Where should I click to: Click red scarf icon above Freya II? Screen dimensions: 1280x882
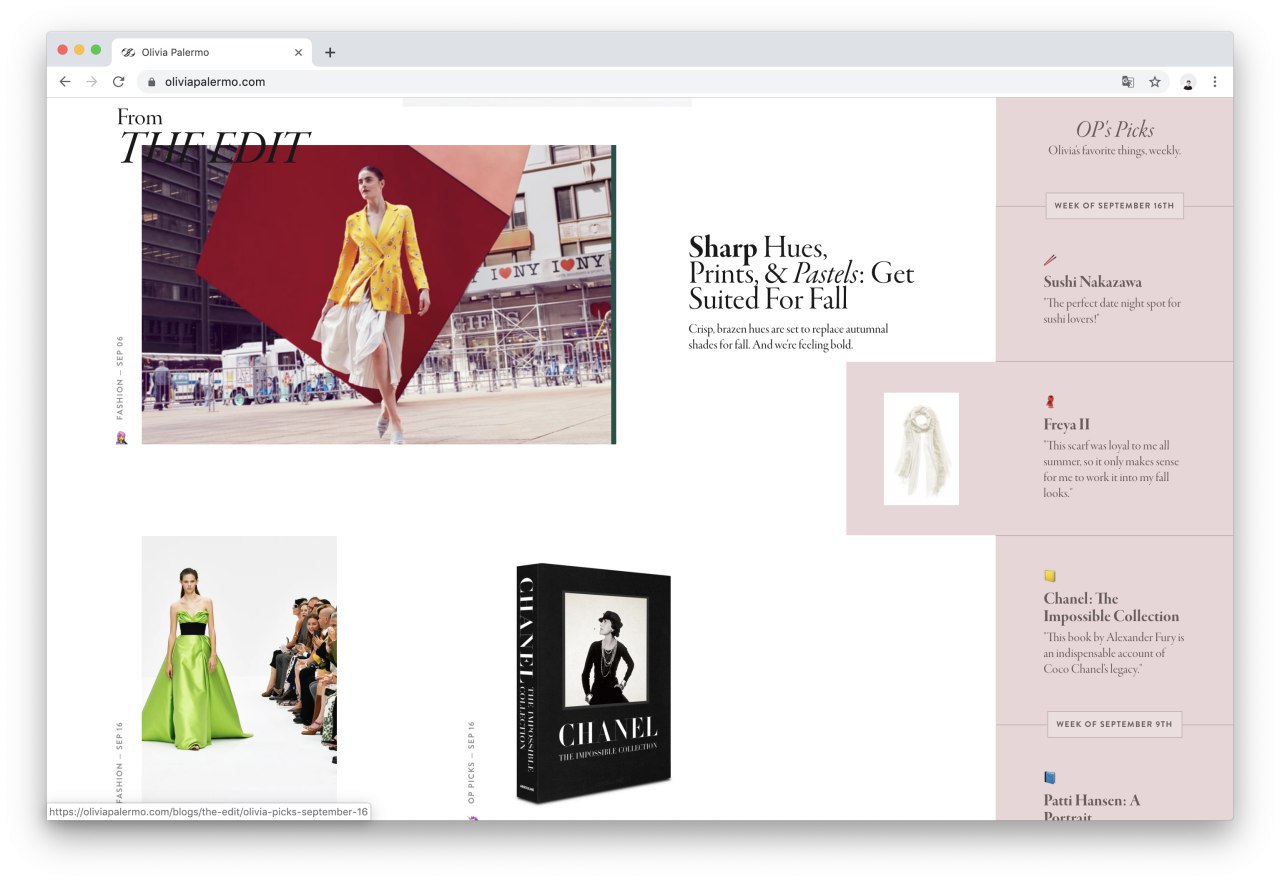pos(1050,401)
